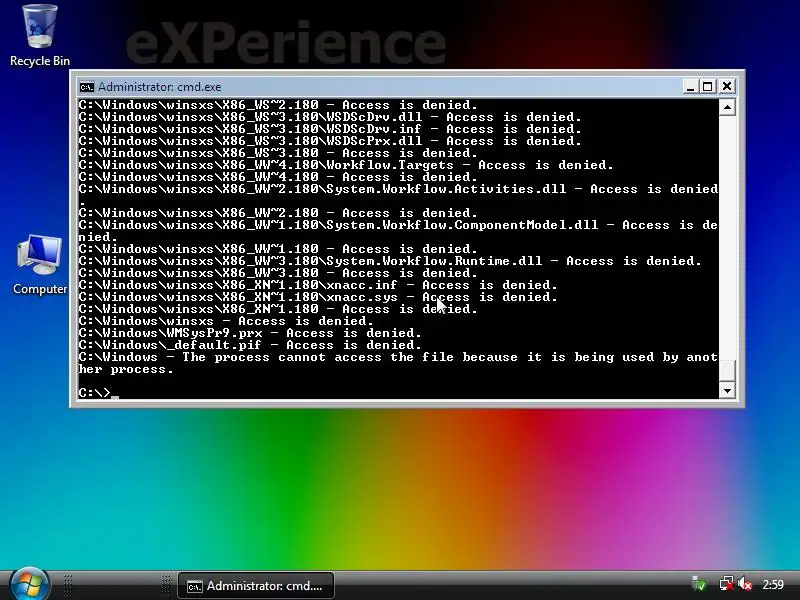Viewport: 800px width, 600px height.
Task: Click the 2:59 taskbar clock
Action: (x=773, y=584)
